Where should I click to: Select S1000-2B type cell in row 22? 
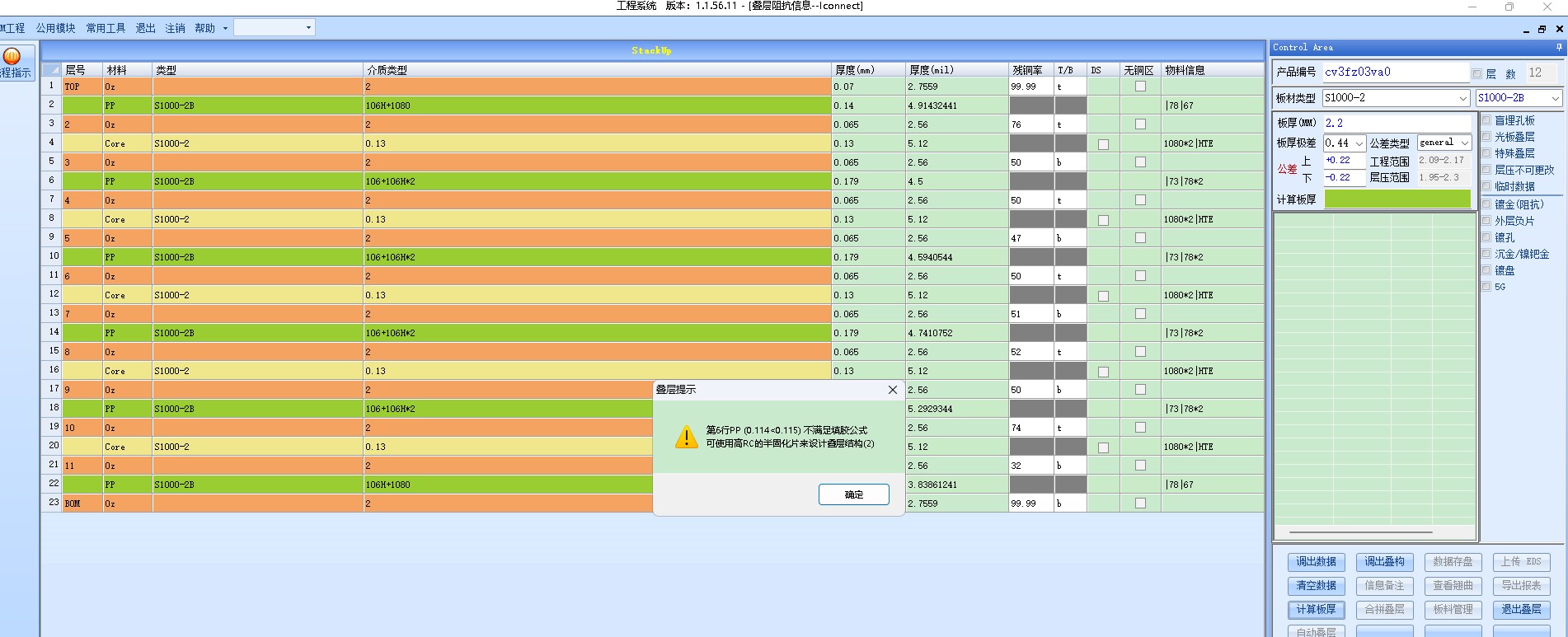point(258,485)
